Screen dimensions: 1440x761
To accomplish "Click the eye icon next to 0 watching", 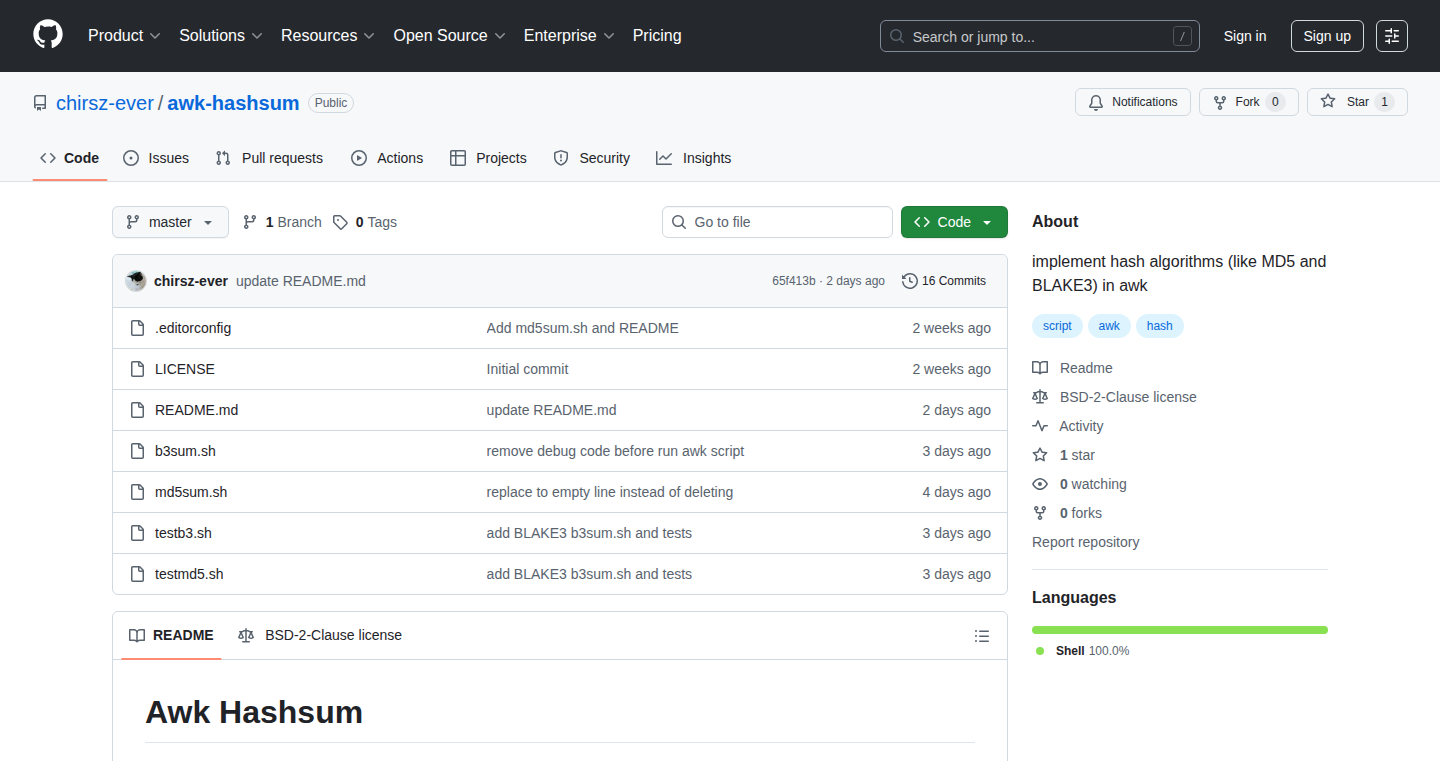I will click(x=1040, y=484).
